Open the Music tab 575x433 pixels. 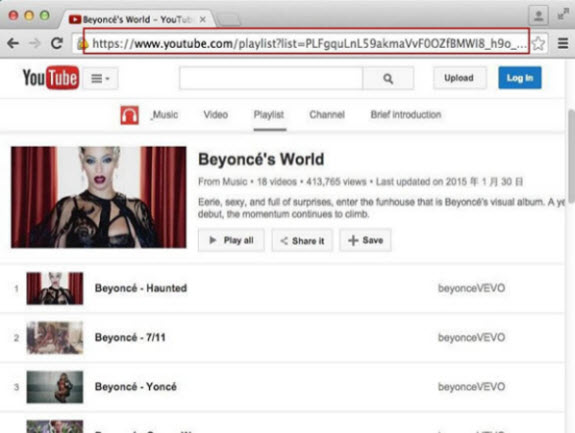coord(165,115)
